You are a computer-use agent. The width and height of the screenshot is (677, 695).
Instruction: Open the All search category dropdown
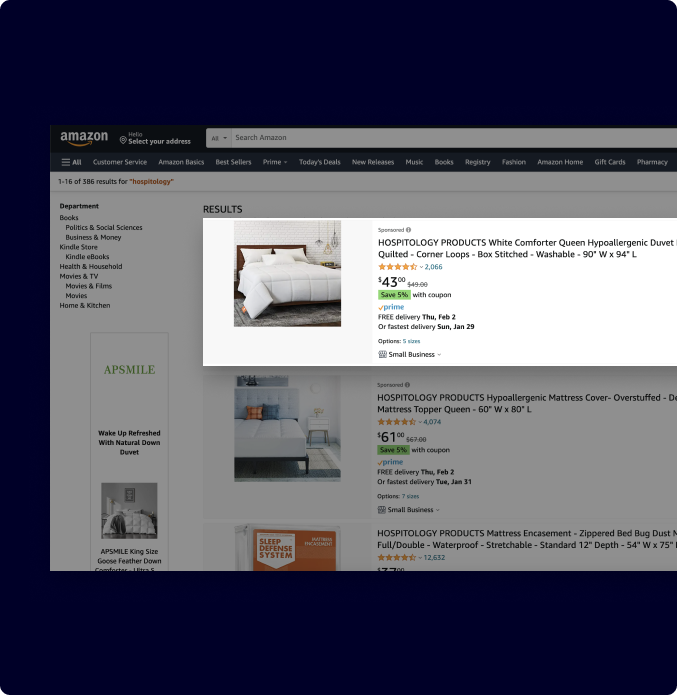pos(219,138)
